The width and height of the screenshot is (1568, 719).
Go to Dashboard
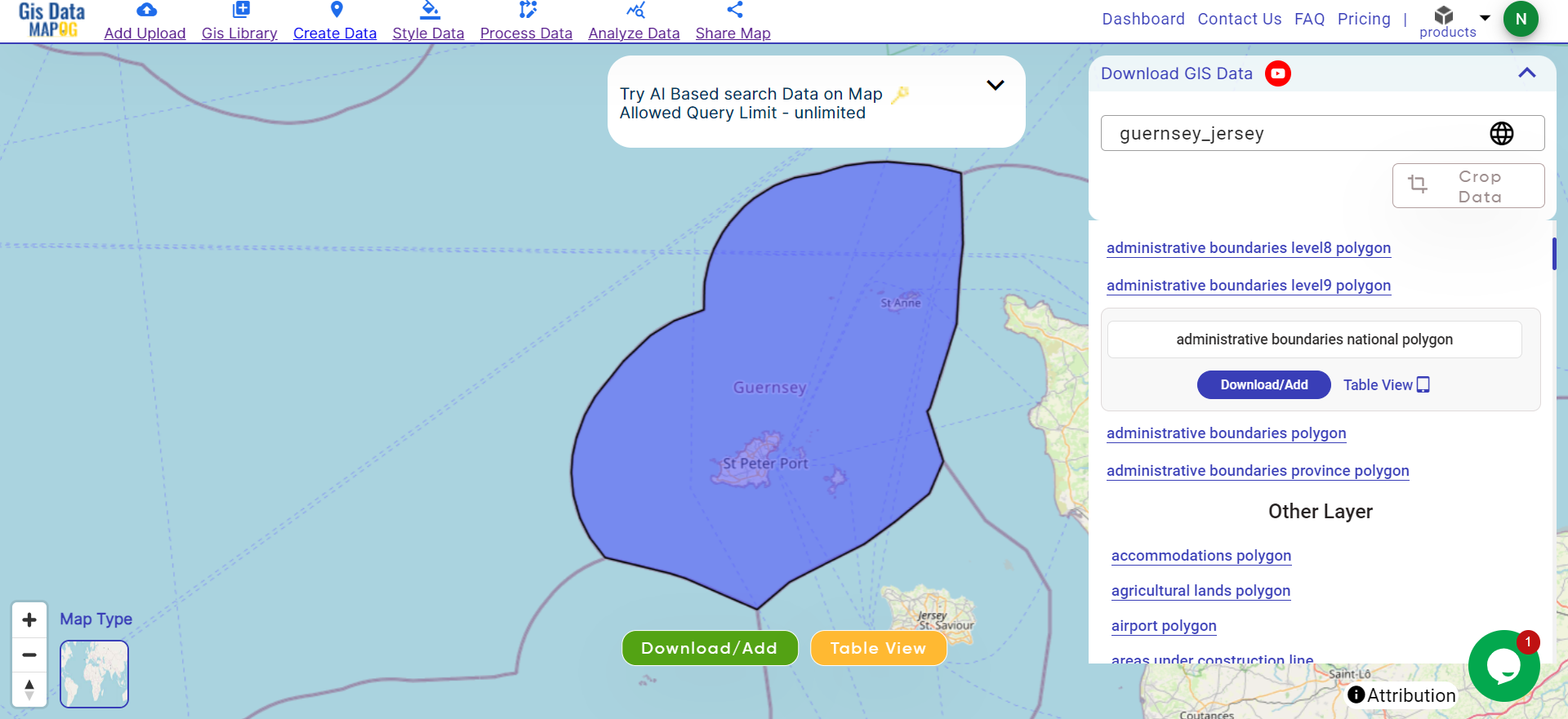tap(1143, 19)
